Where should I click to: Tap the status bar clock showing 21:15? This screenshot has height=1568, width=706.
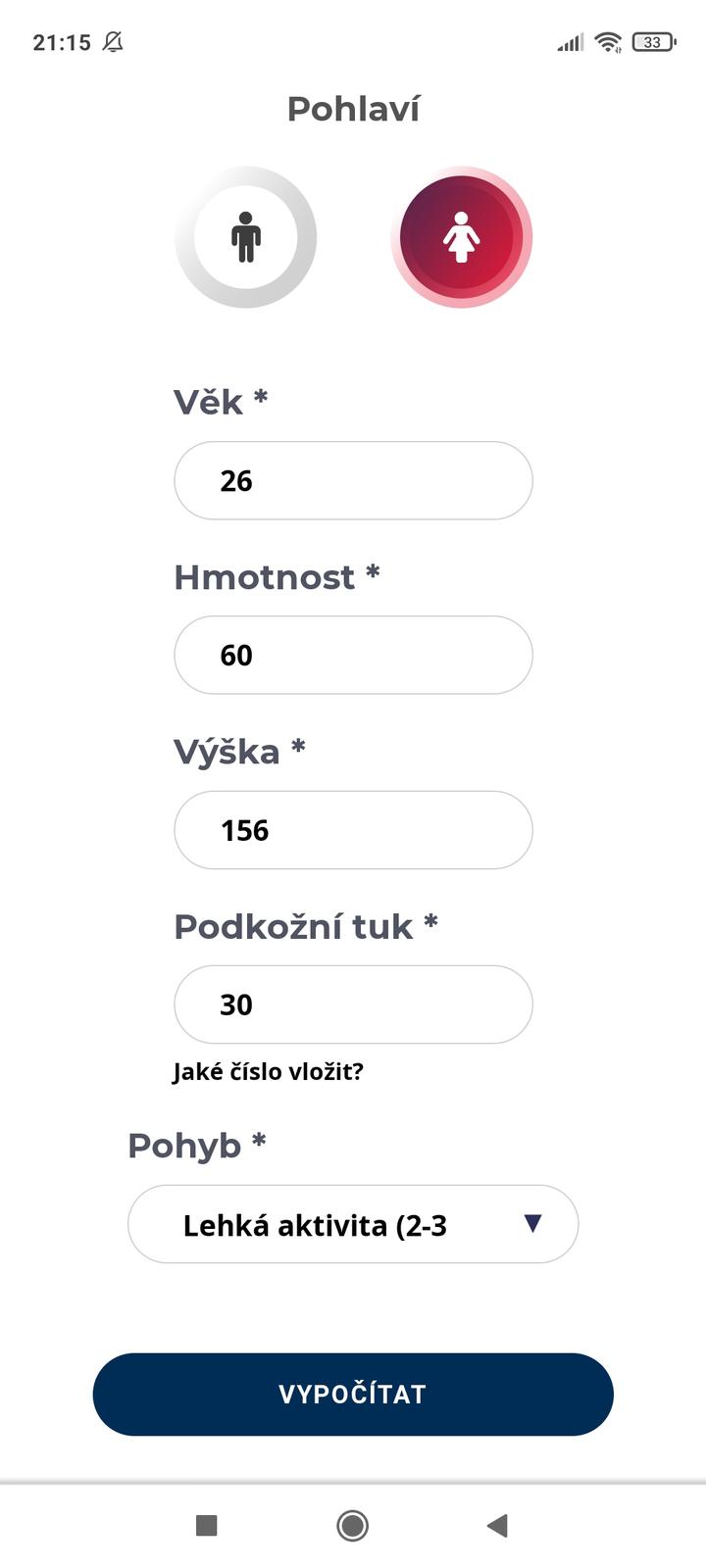62,42
